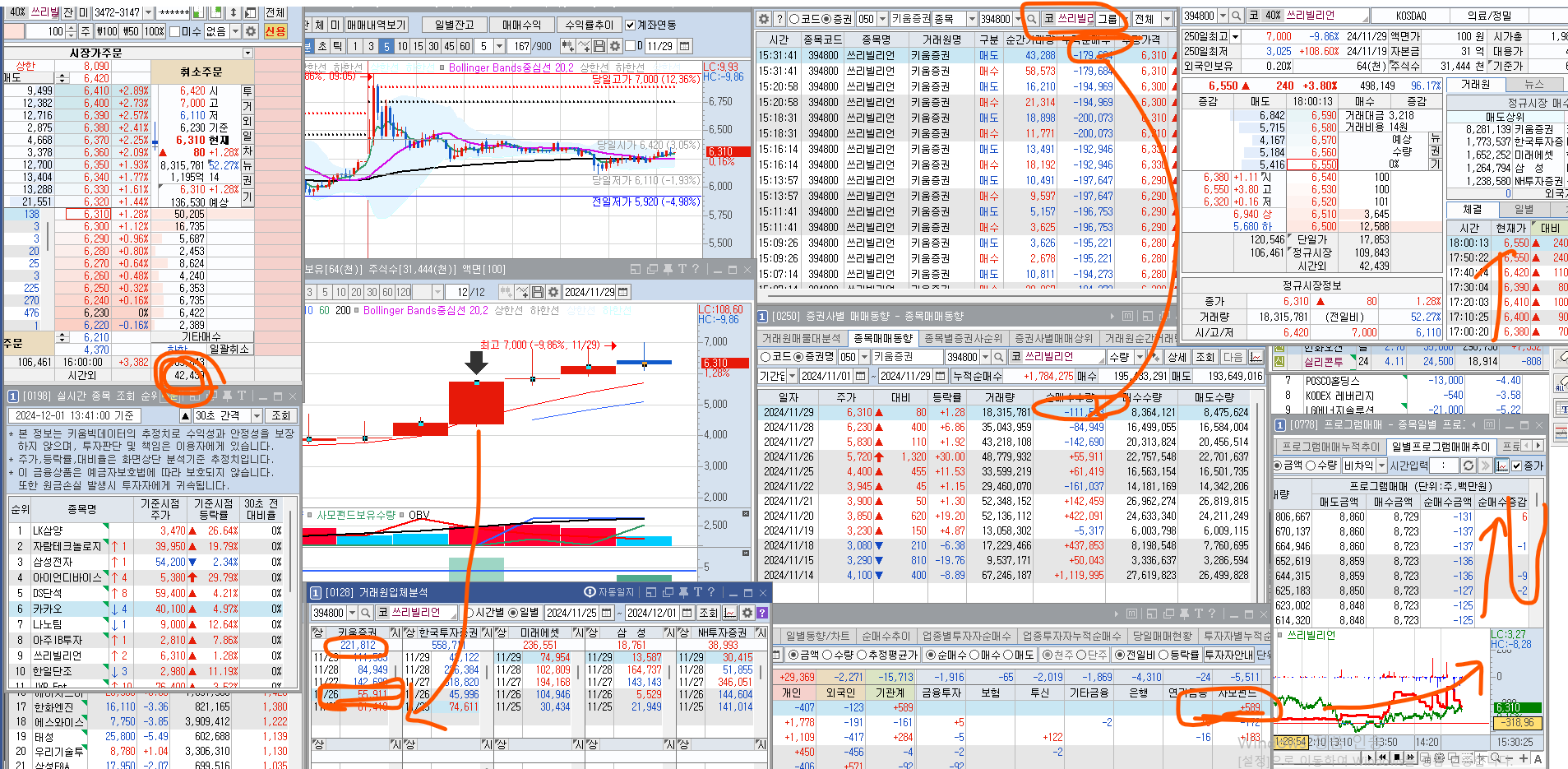Screen dimensions: 1568x769
Task: Click 일별잔고 button
Action: [455, 25]
